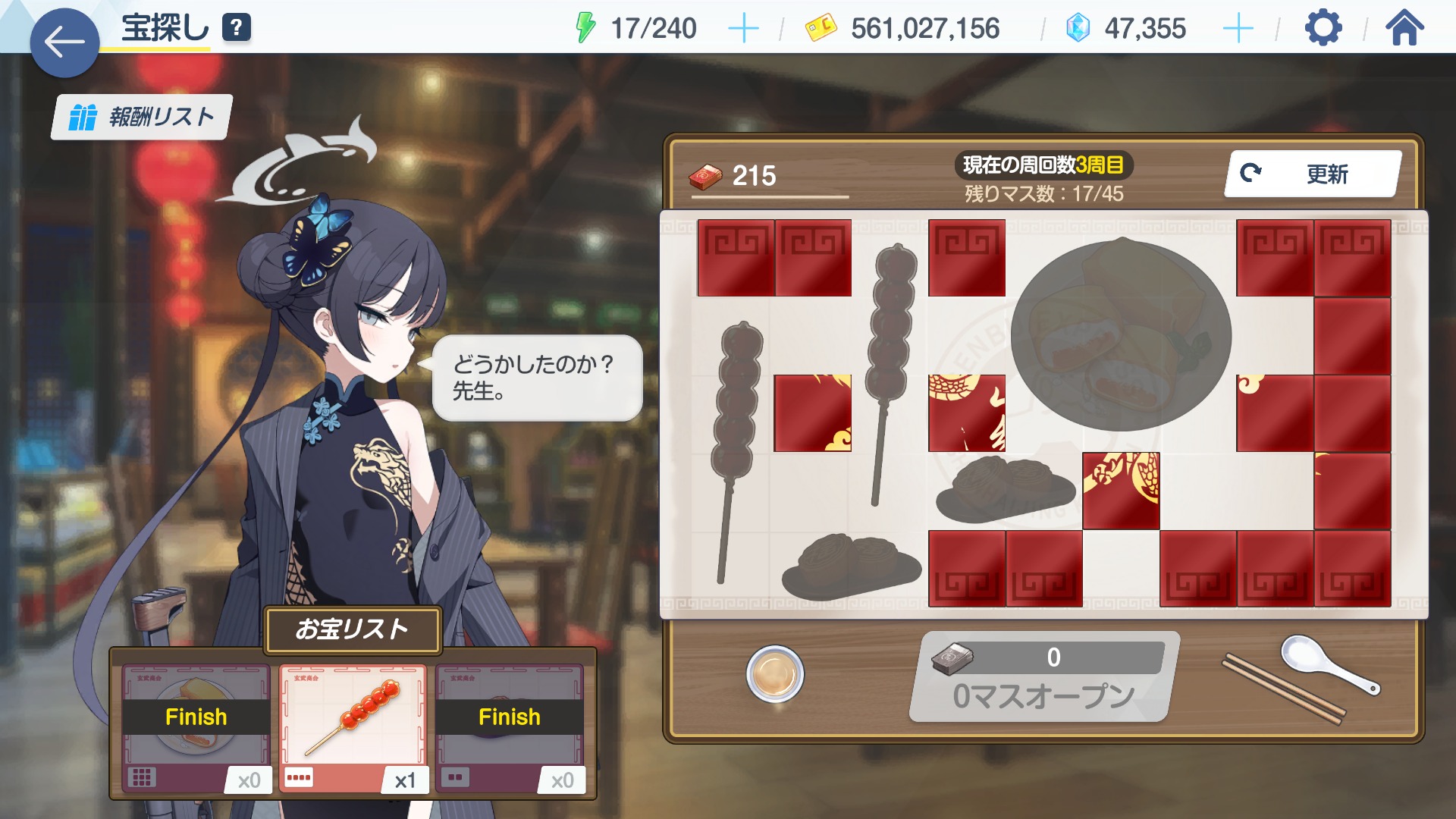Tap the tea cup icon
The height and width of the screenshot is (819, 1456).
click(x=774, y=674)
